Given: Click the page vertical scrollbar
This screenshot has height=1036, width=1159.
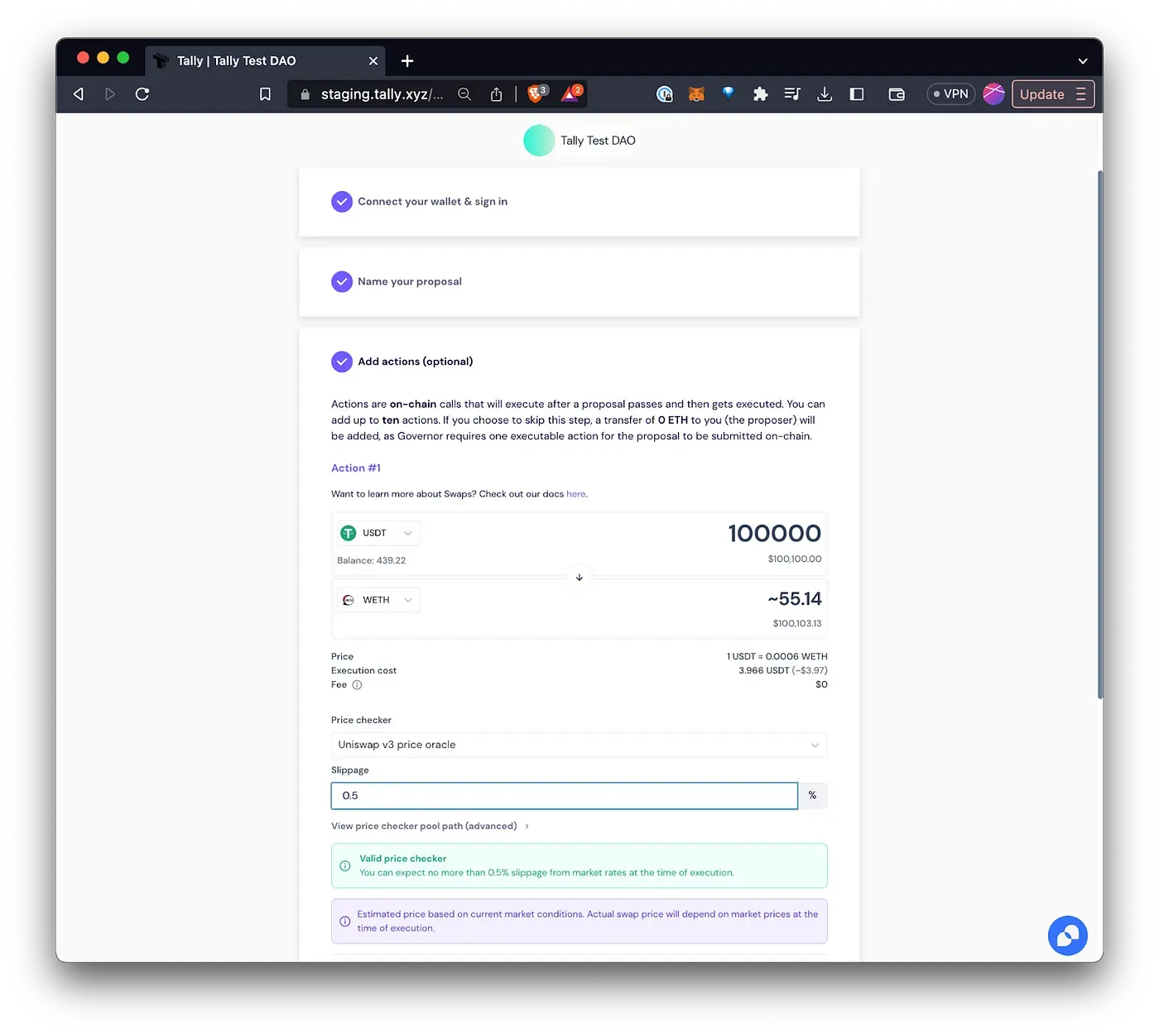Looking at the screenshot, I should tap(1100, 434).
